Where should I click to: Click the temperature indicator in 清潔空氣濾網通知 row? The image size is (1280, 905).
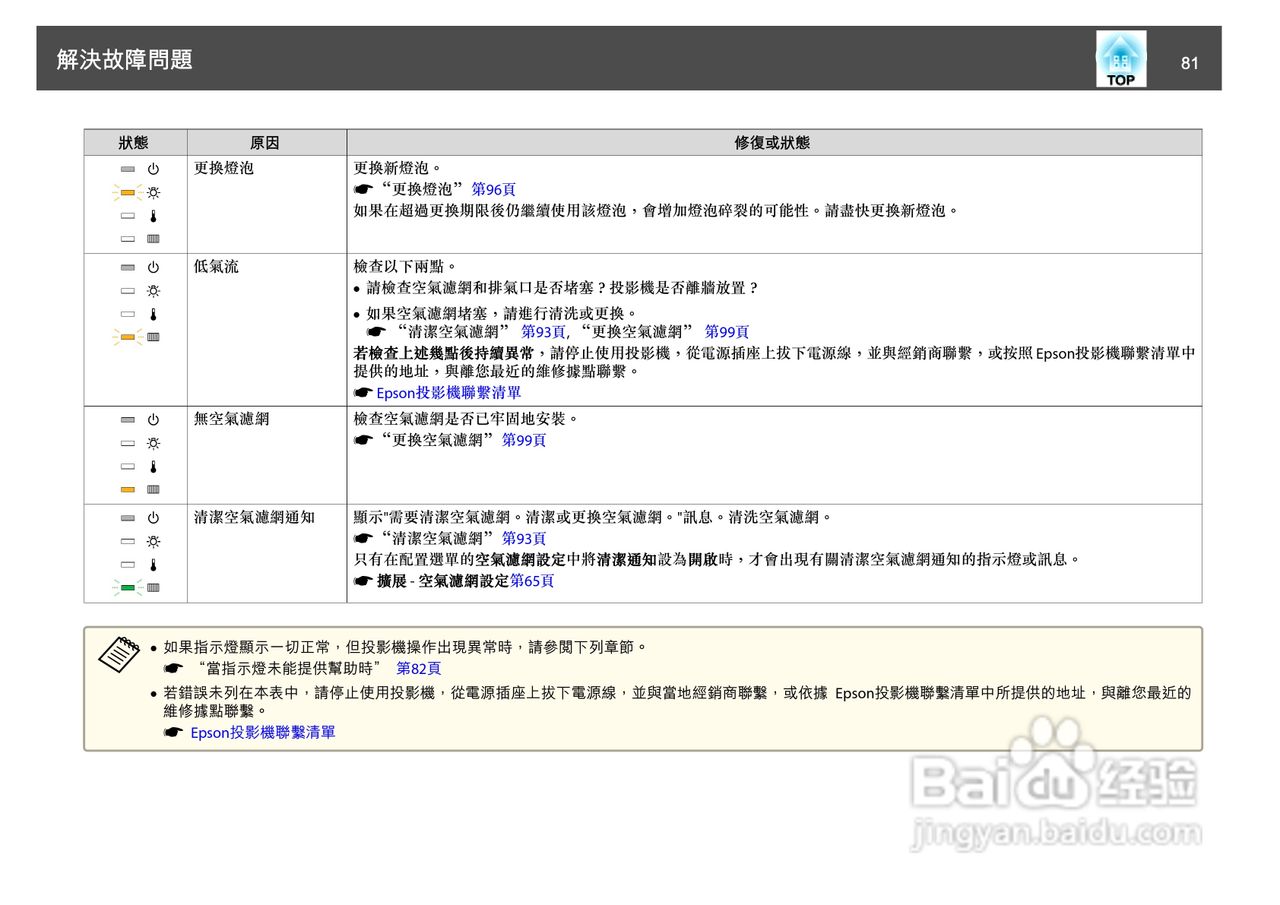128,564
